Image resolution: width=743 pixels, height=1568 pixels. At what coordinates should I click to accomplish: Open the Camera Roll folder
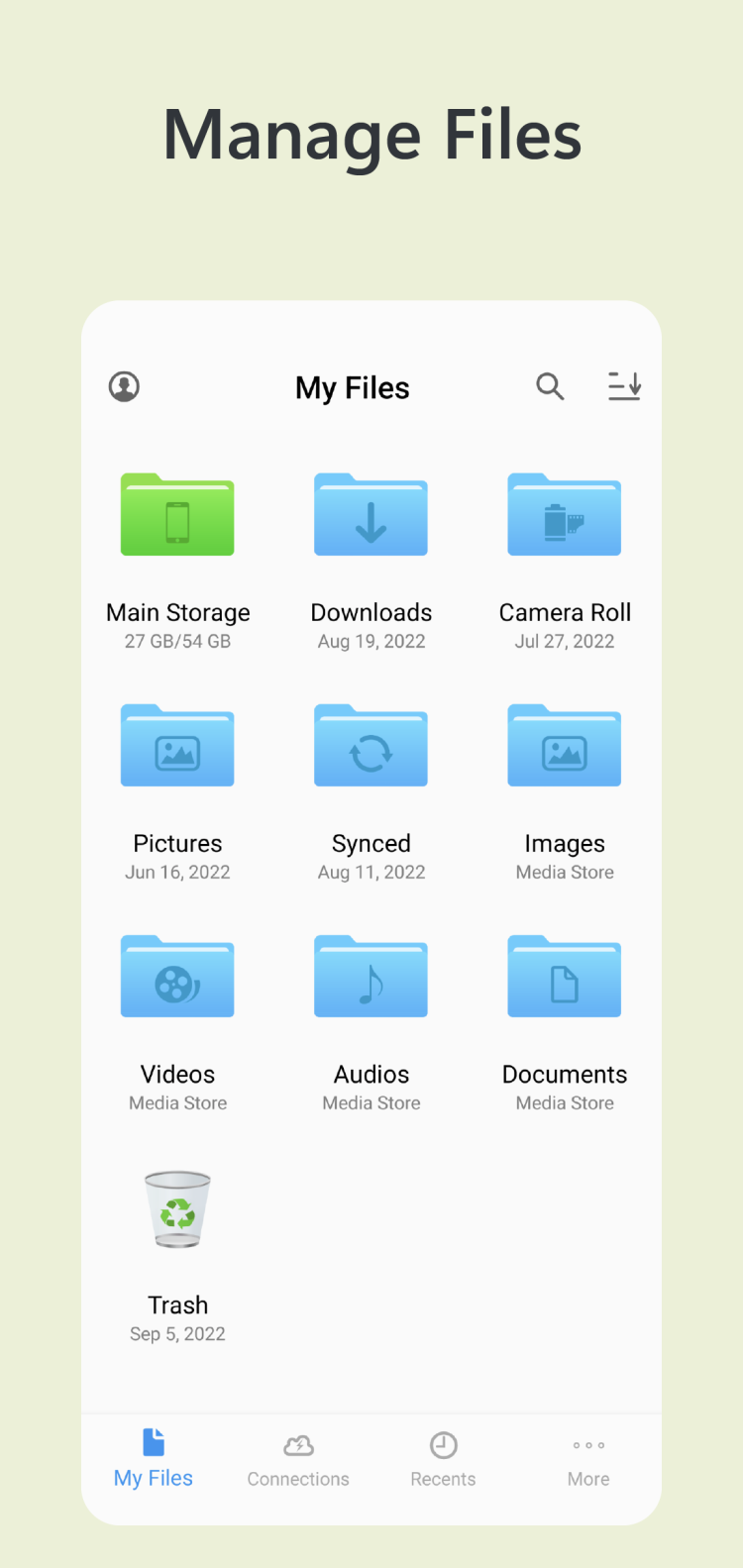tap(565, 515)
